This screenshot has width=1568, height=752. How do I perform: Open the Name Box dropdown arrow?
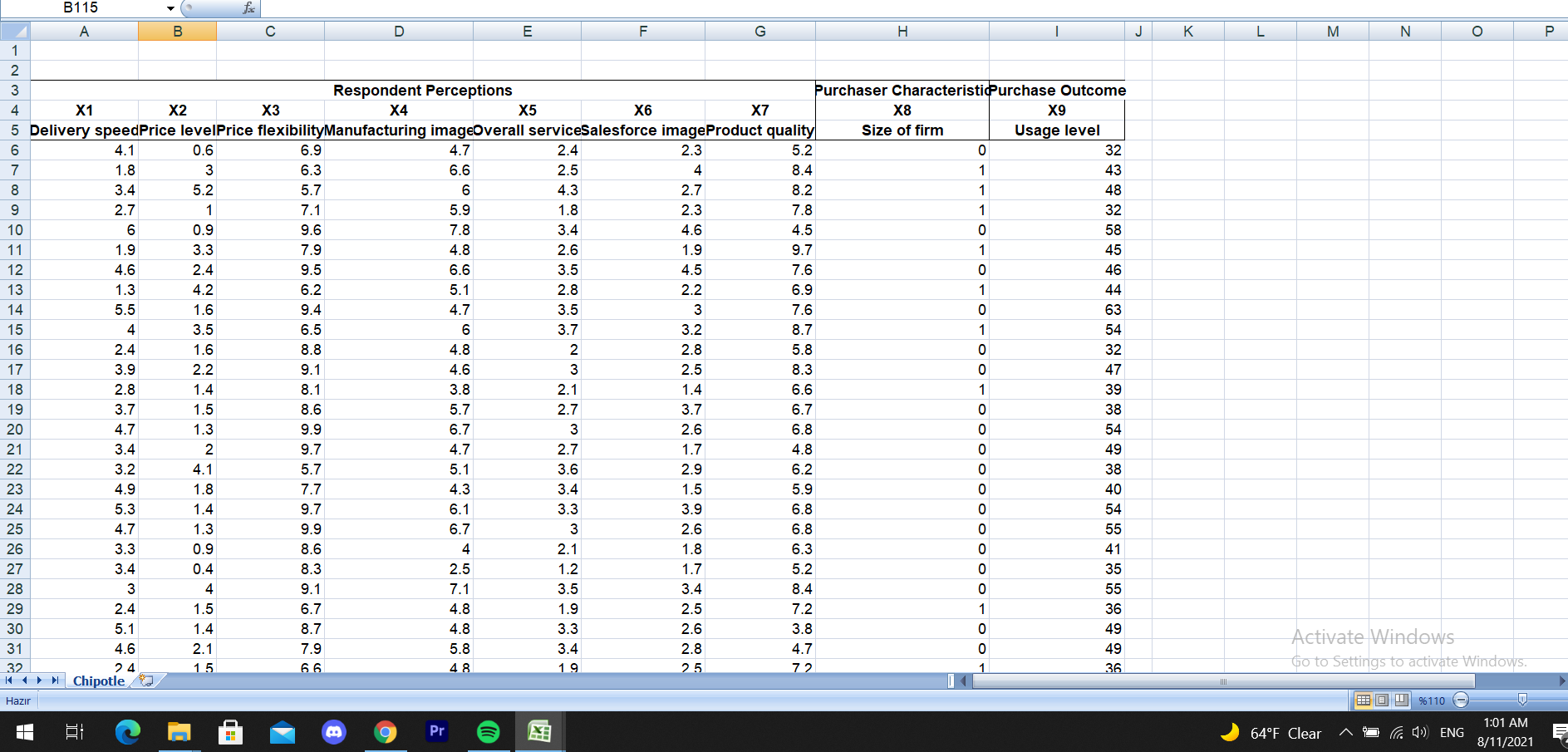click(x=170, y=8)
